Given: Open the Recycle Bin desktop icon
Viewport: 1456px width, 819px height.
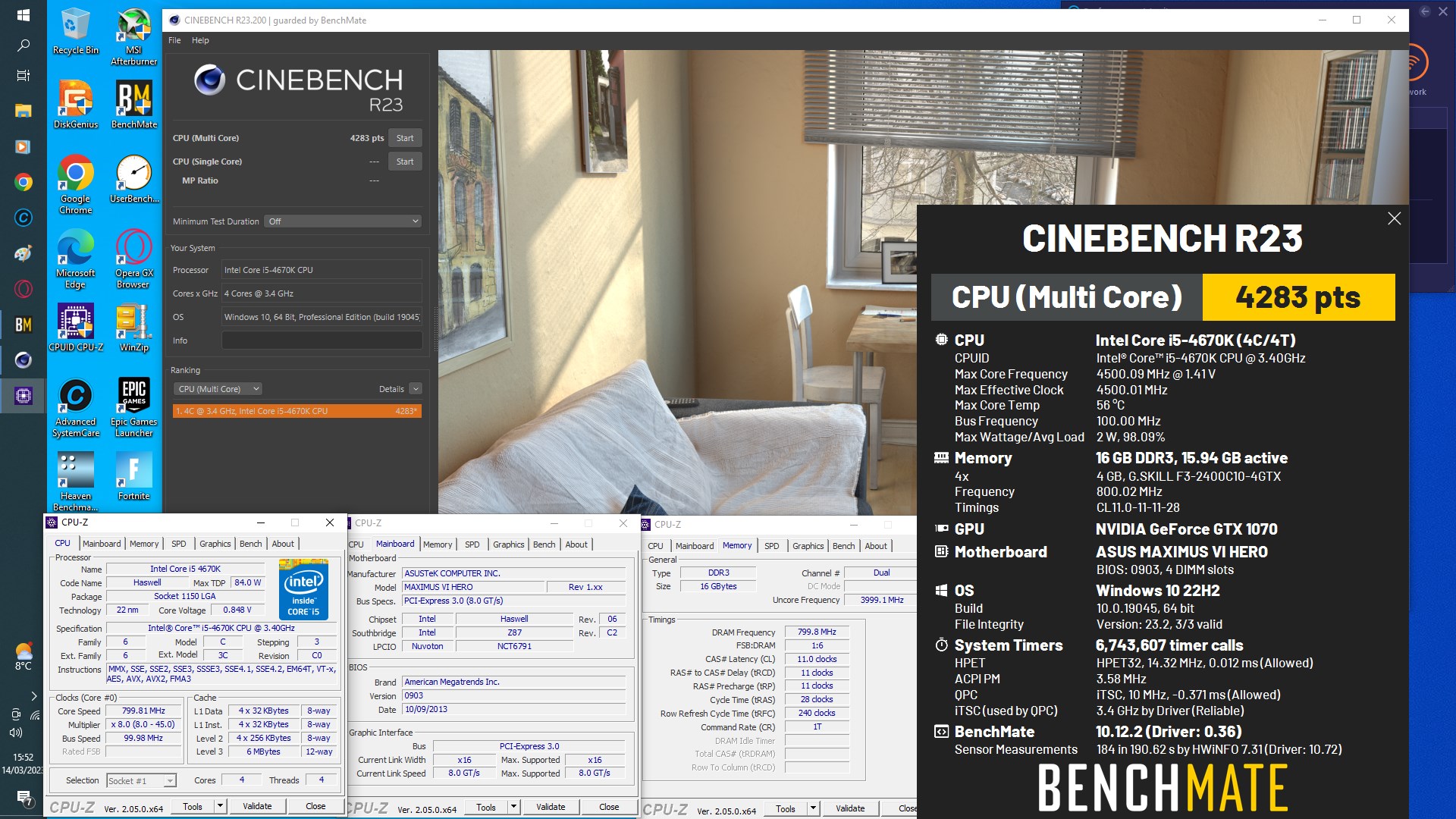Looking at the screenshot, I should [x=75, y=32].
